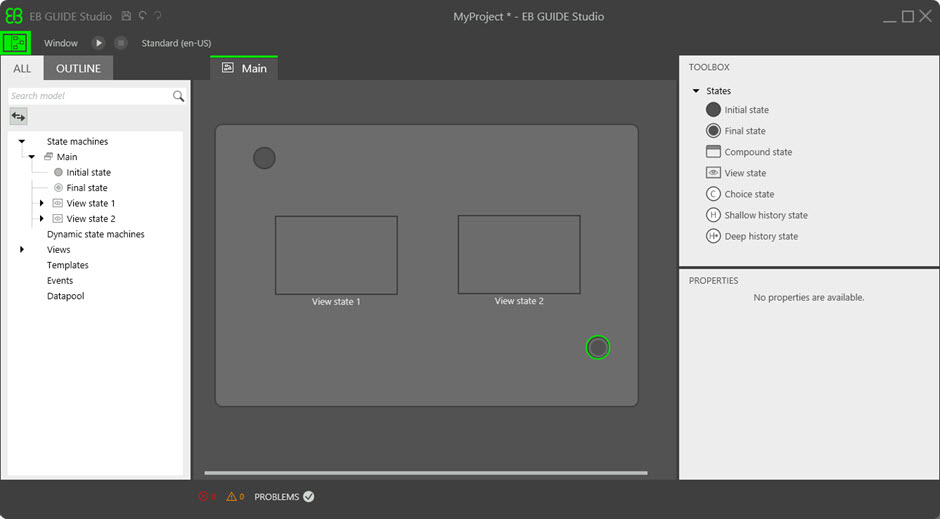Image resolution: width=940 pixels, height=519 pixels.
Task: Select View state 1 tree item
Action: [91, 203]
